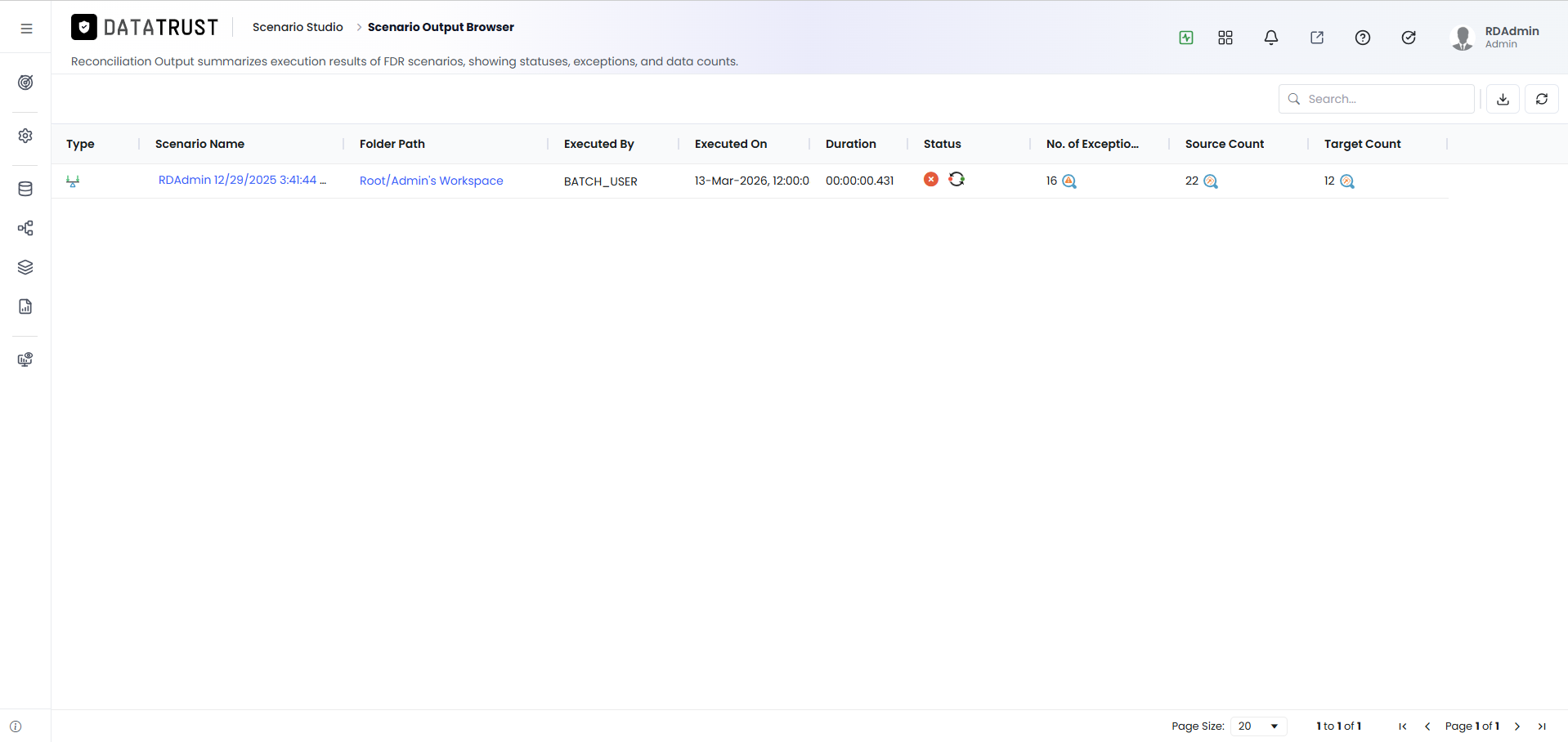This screenshot has width=1568, height=742.
Task: Go to previous page
Action: (x=1427, y=726)
